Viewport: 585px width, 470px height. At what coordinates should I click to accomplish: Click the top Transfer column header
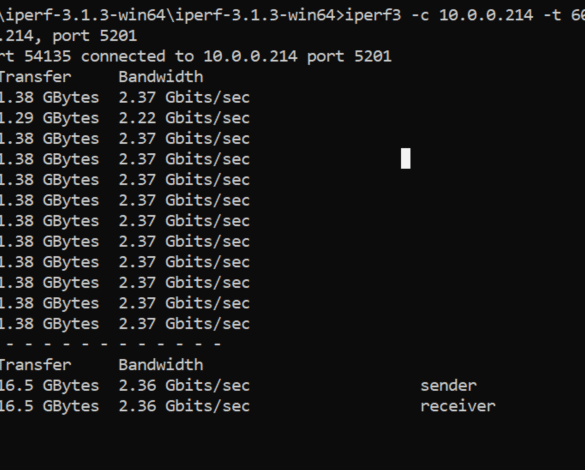[35, 77]
